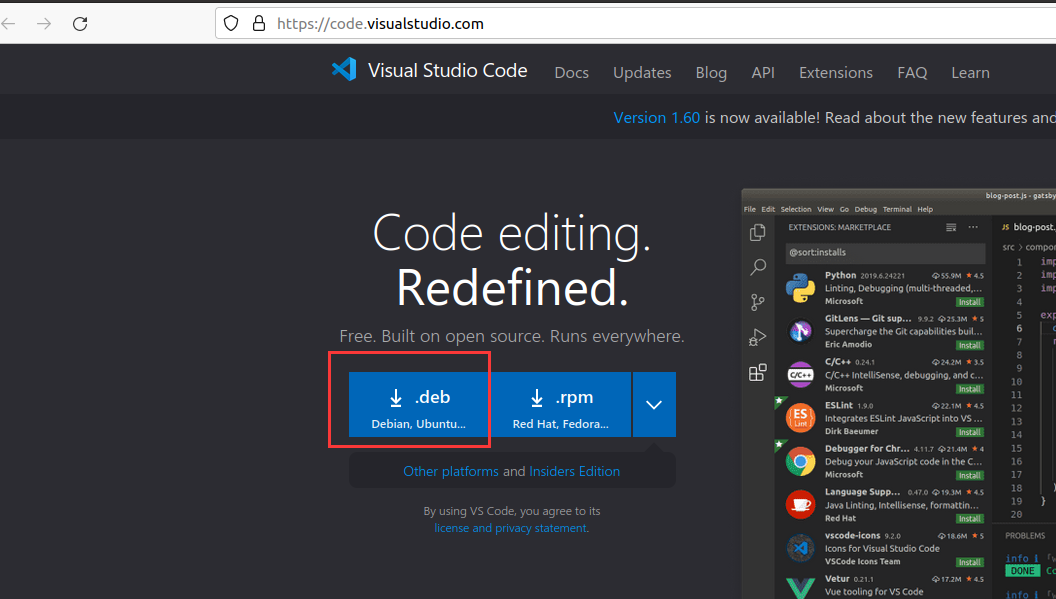Click the Python extension icon

pos(800,288)
